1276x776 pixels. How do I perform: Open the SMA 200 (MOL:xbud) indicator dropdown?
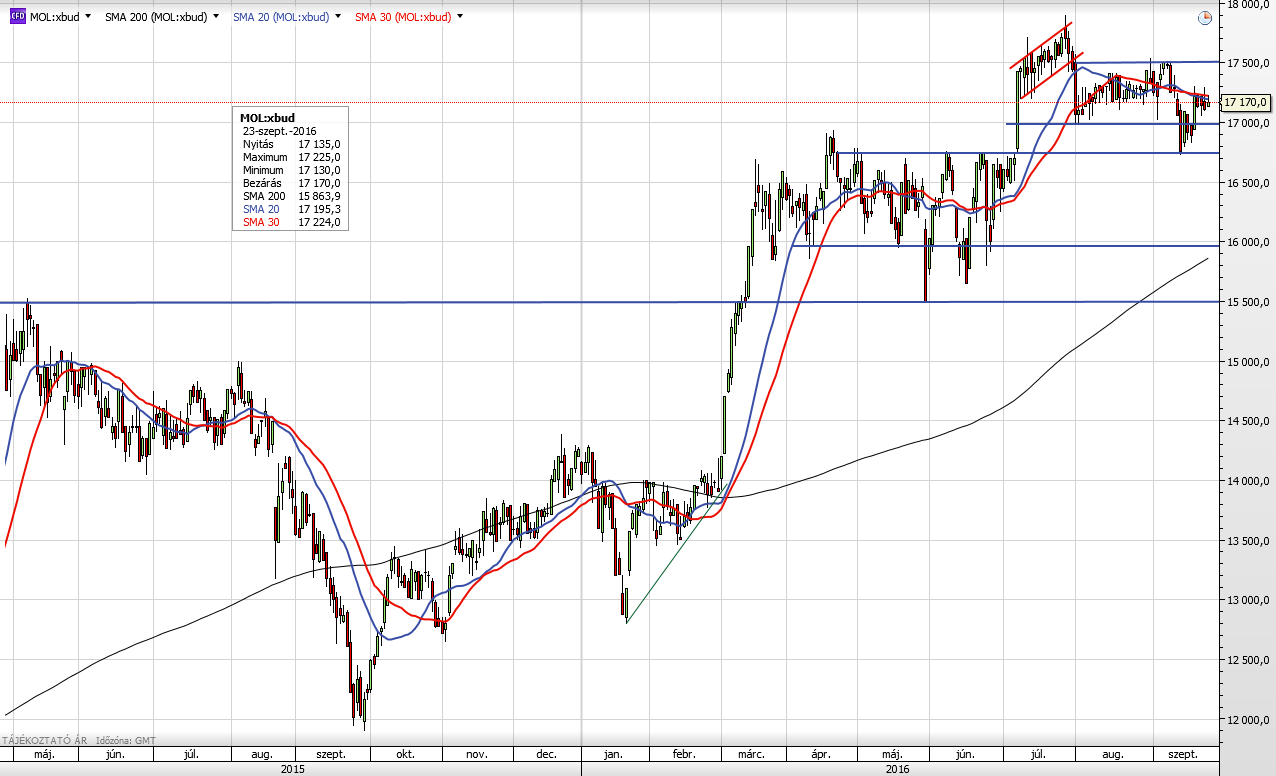coord(215,17)
